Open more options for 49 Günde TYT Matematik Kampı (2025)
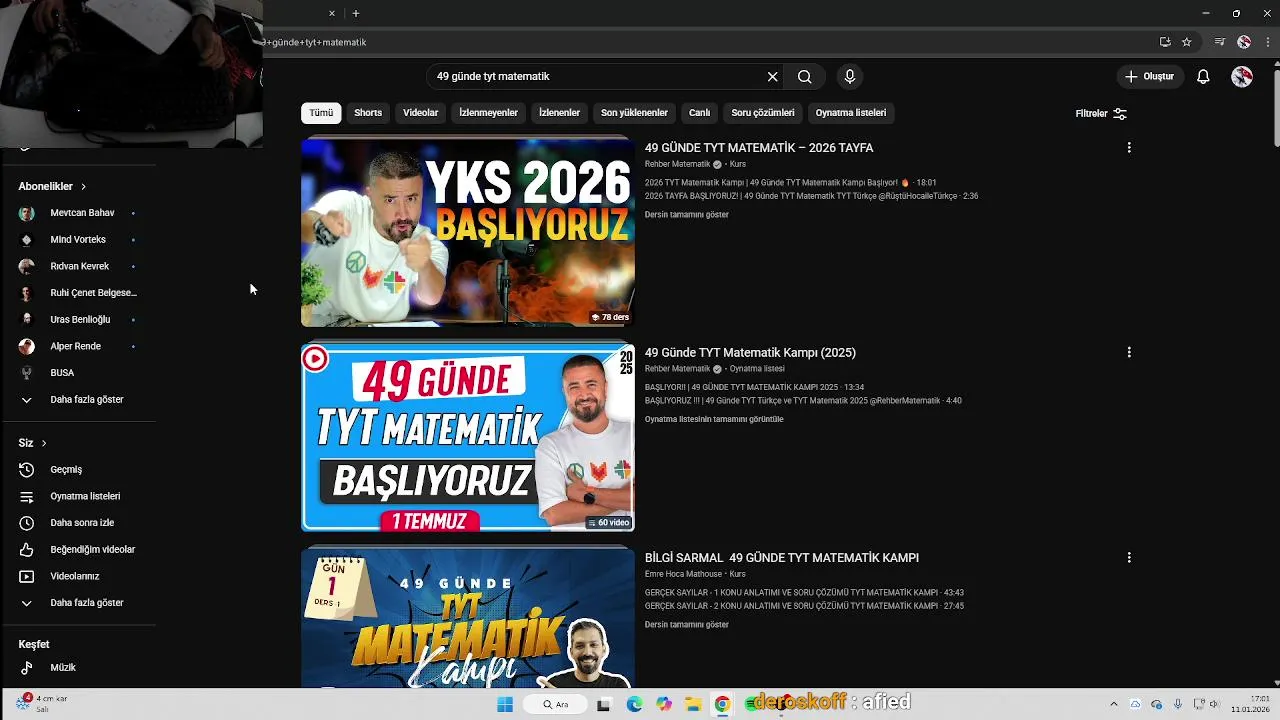The image size is (1280, 720). (x=1129, y=352)
